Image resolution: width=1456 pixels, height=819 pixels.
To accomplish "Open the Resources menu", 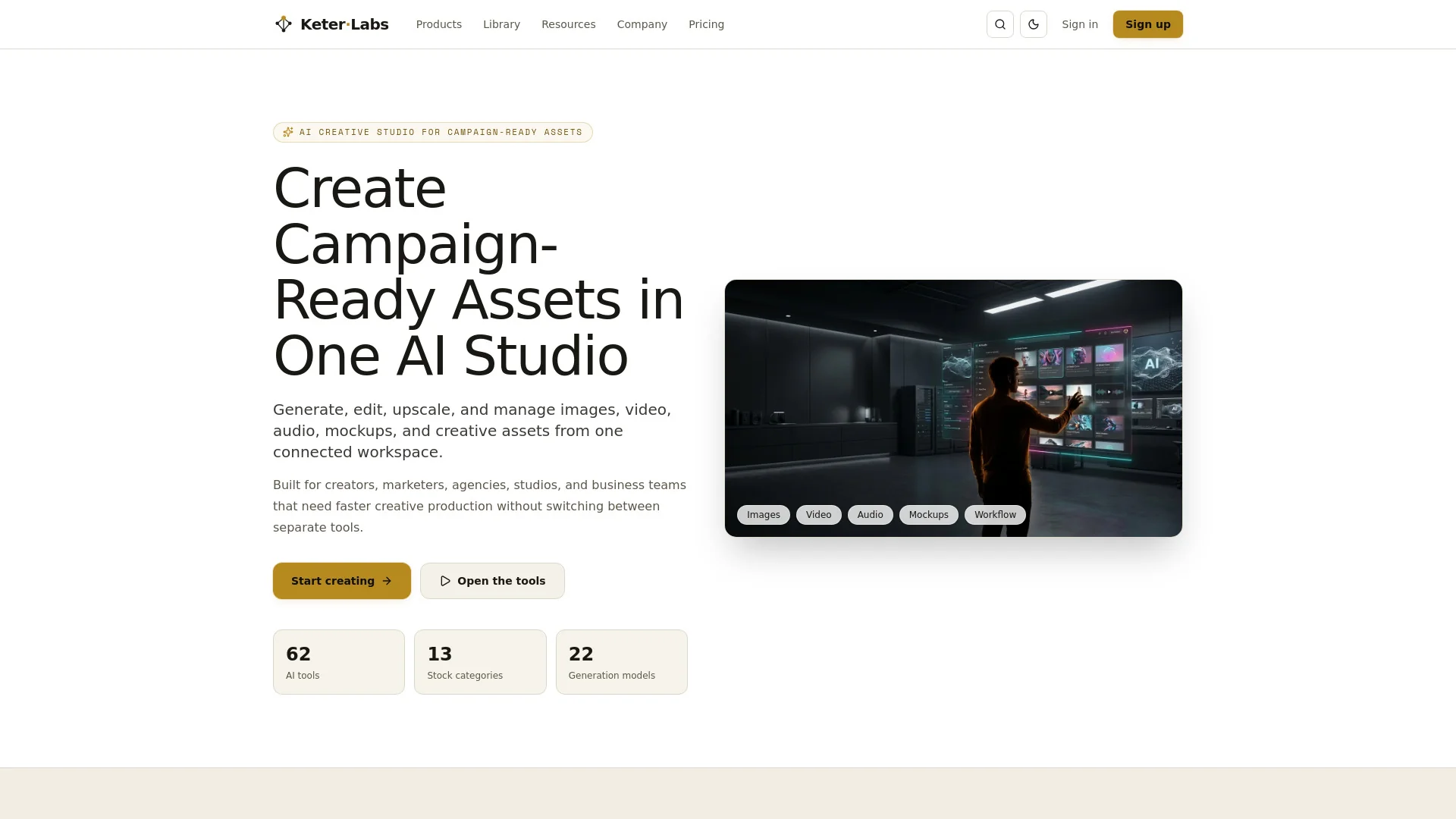I will point(569,24).
